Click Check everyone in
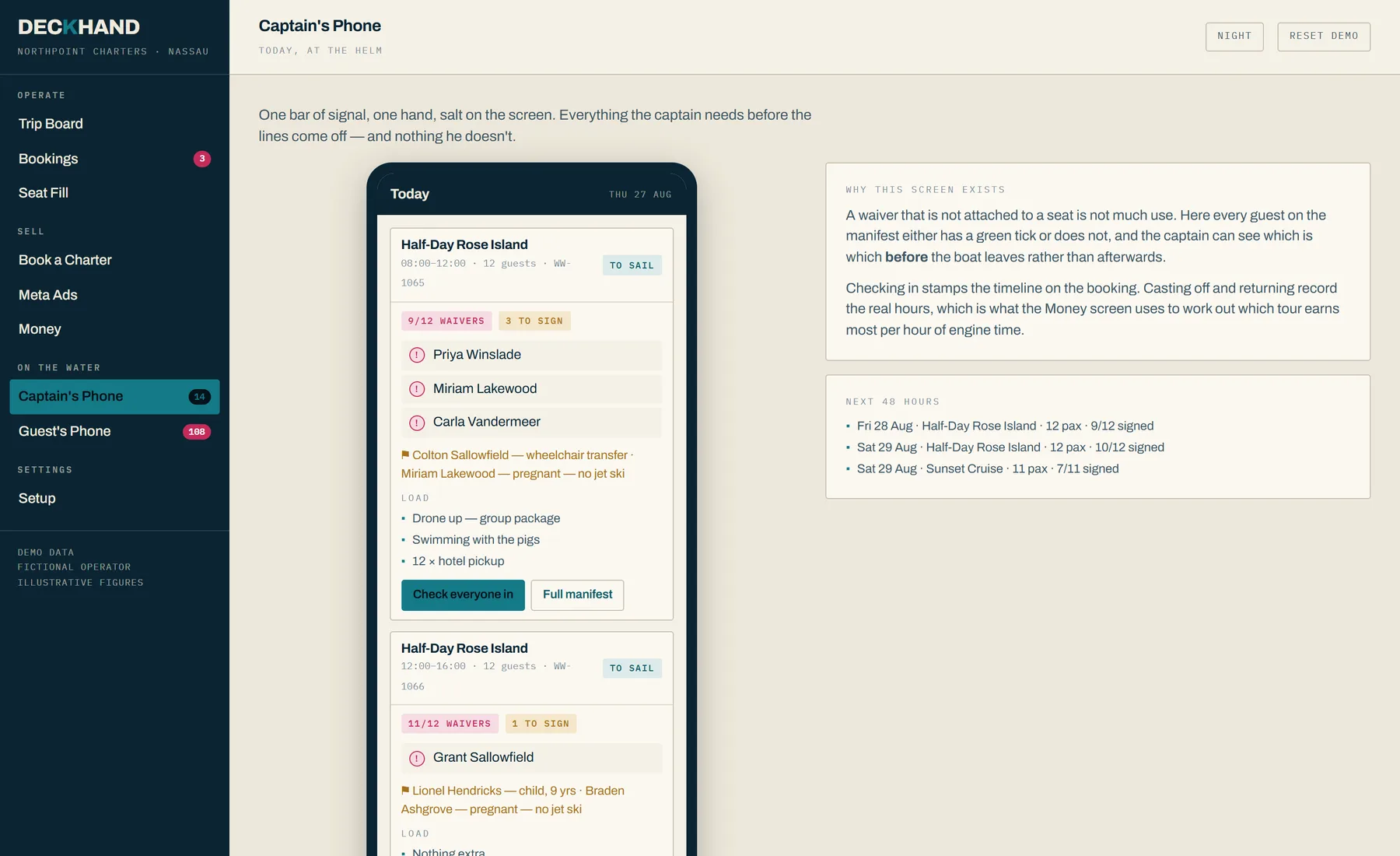The image size is (1400, 856). tap(463, 595)
